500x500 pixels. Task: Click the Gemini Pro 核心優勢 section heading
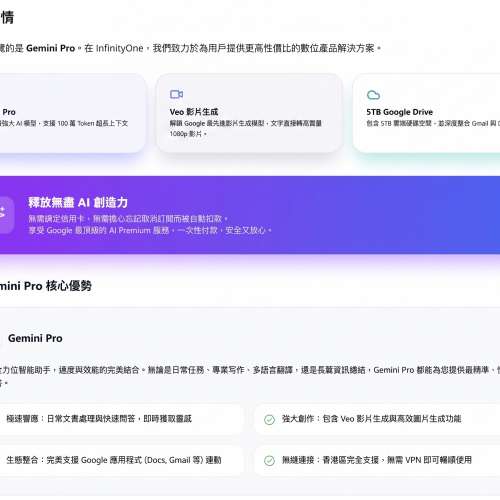46,286
